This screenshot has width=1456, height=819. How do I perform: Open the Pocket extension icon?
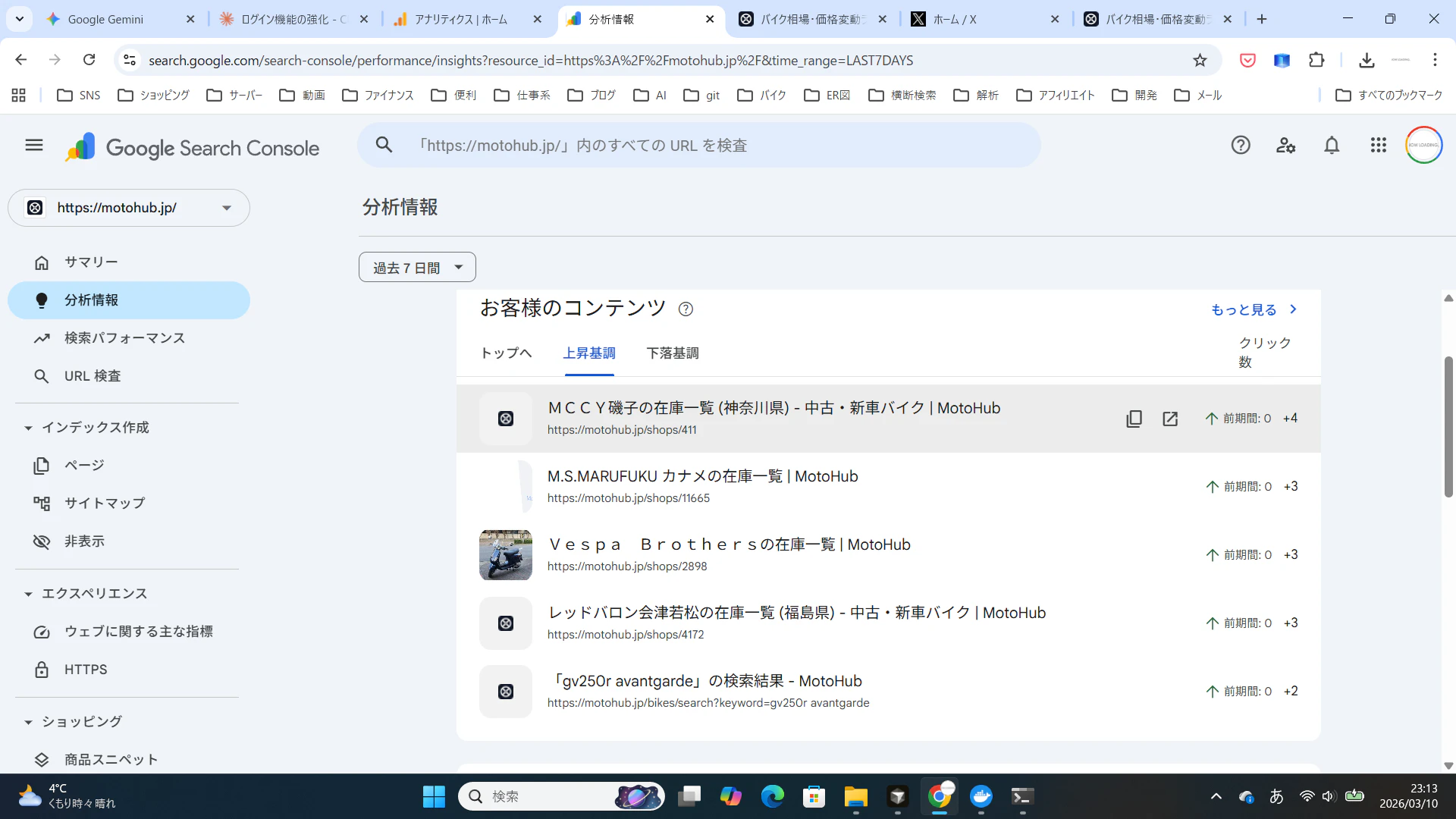(1247, 60)
